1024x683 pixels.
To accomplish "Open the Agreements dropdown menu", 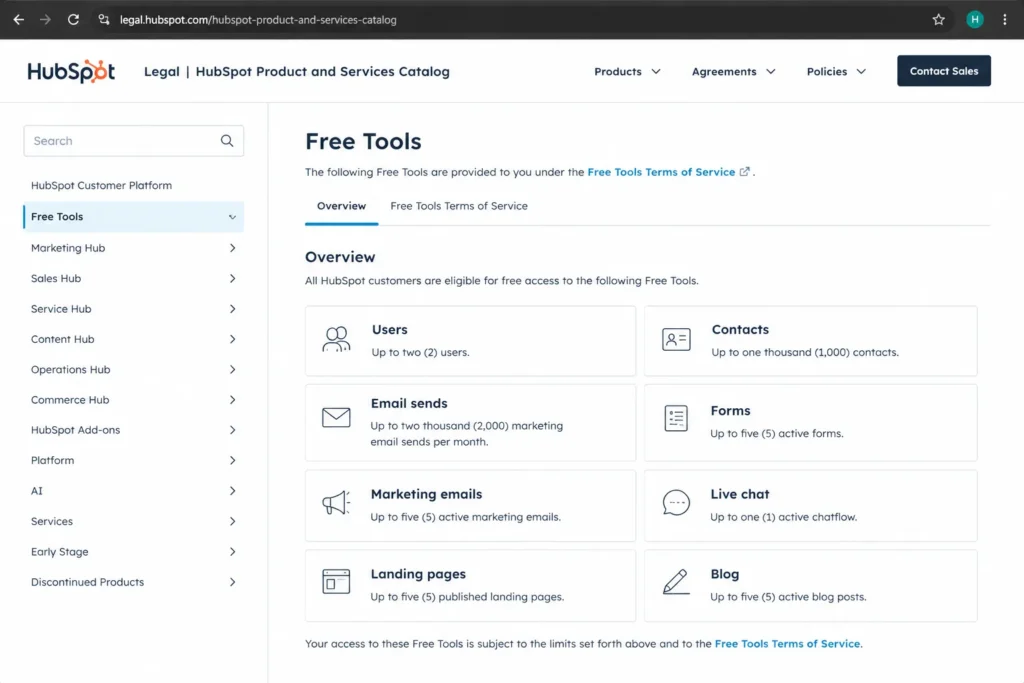I will [733, 71].
